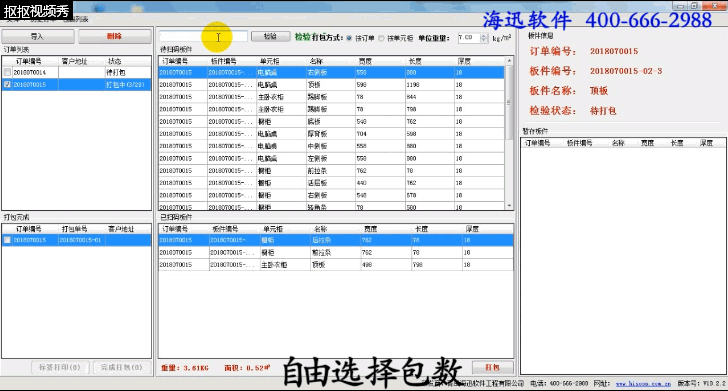This screenshot has height=391, width=728.
Task: Select pending row with width 704
Action: [332, 134]
